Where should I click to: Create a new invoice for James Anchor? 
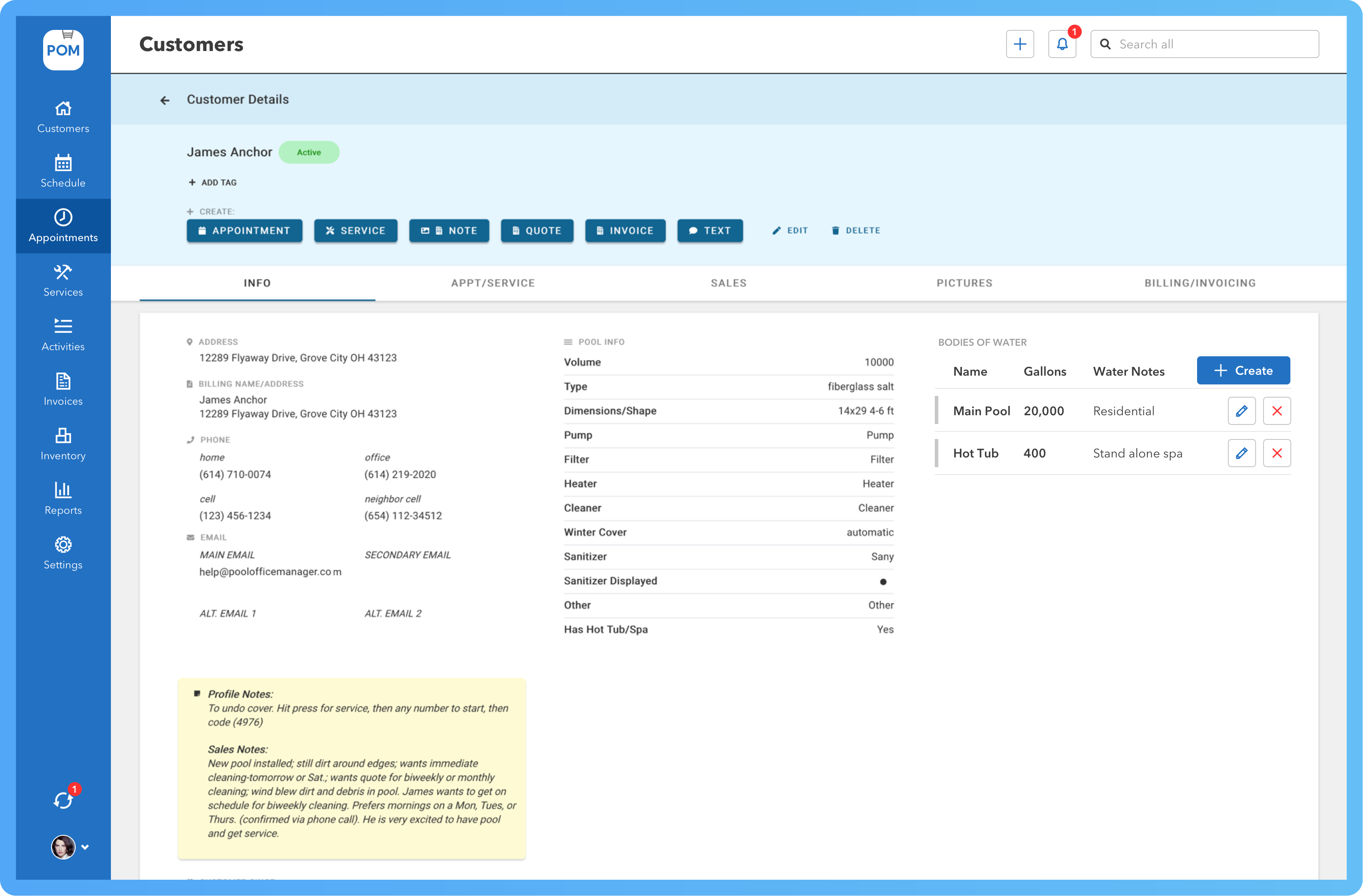point(625,231)
